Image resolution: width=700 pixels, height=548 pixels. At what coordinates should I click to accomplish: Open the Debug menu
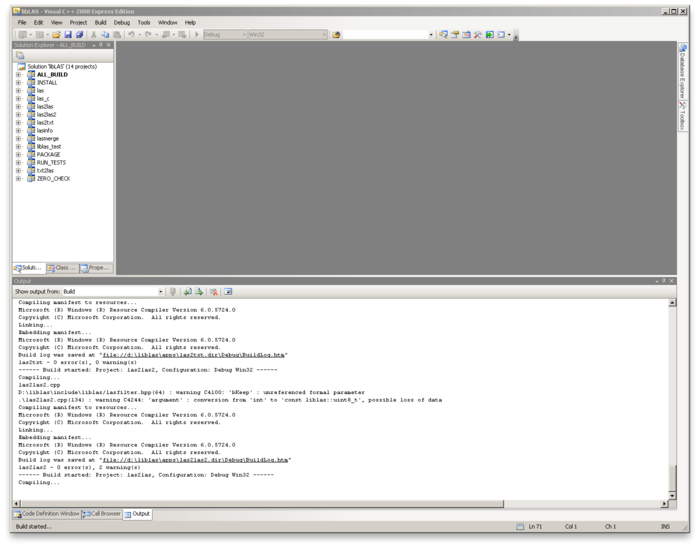[x=121, y=22]
